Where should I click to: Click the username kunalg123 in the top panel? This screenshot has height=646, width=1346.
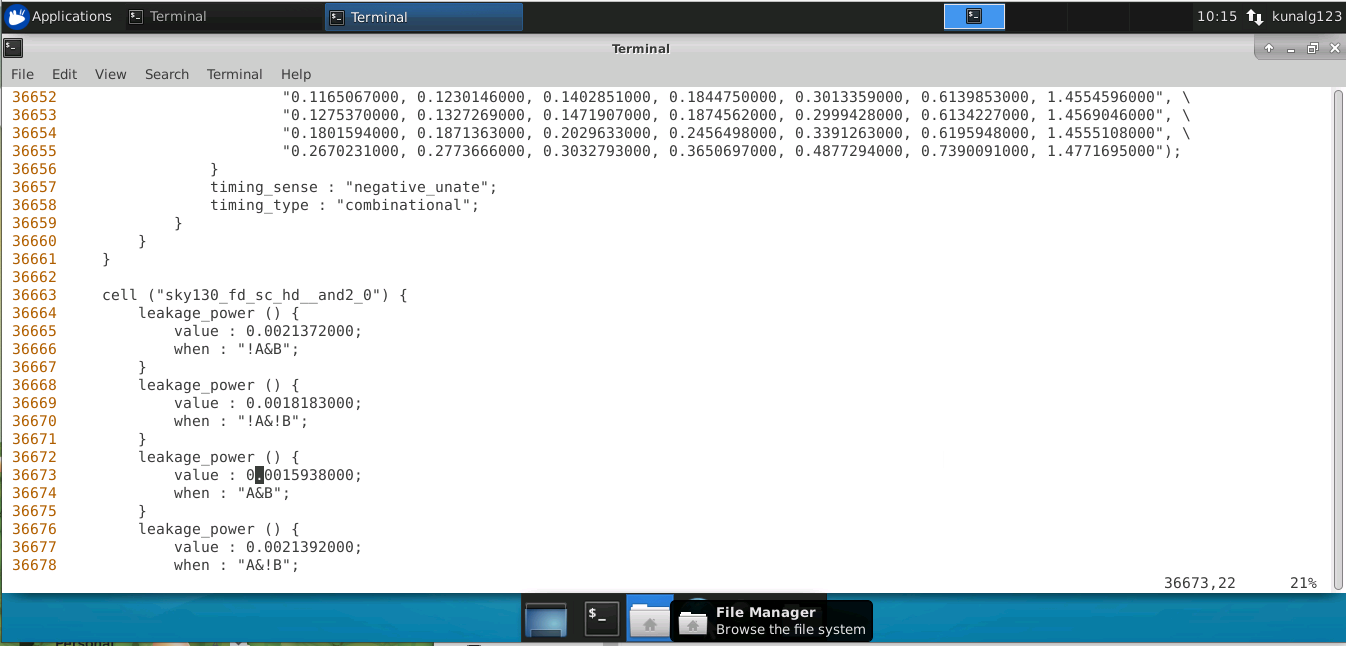1301,16
